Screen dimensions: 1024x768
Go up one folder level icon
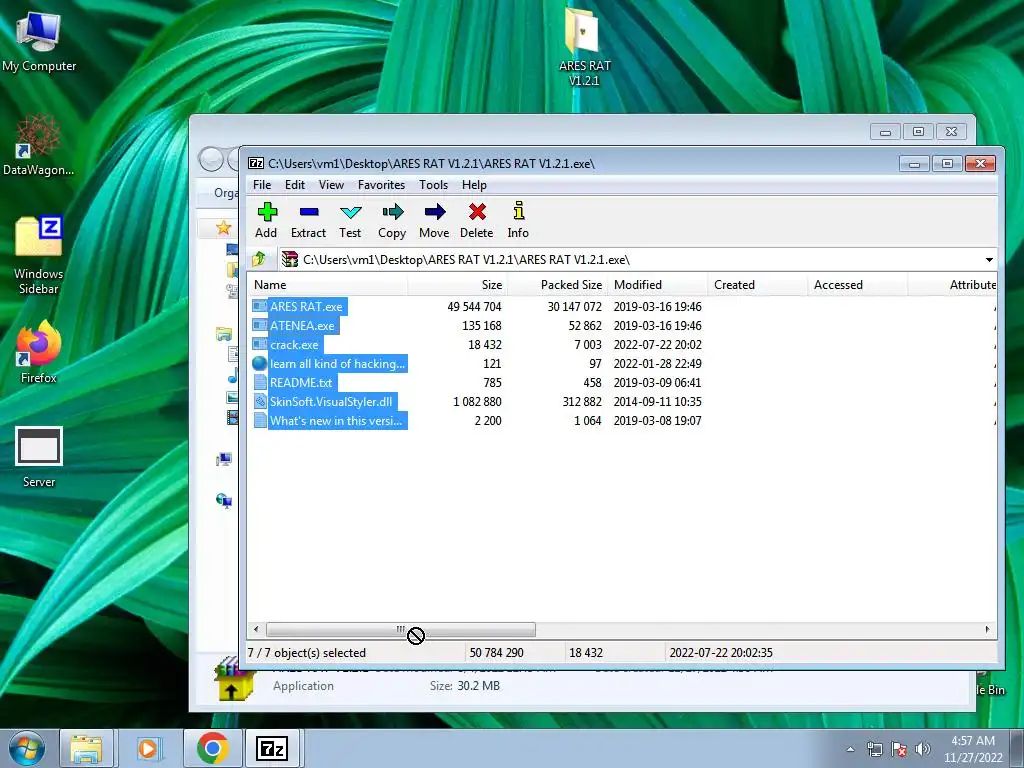click(259, 259)
